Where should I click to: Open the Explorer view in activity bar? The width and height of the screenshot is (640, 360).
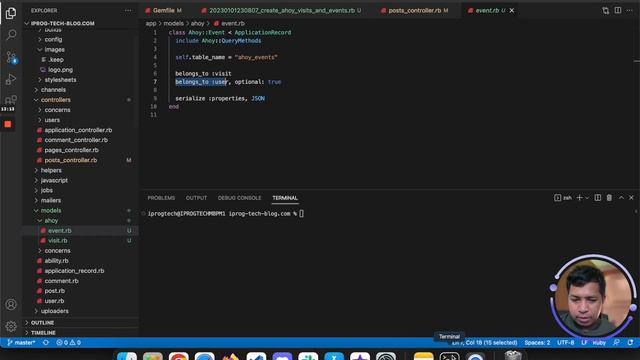tap(11, 13)
